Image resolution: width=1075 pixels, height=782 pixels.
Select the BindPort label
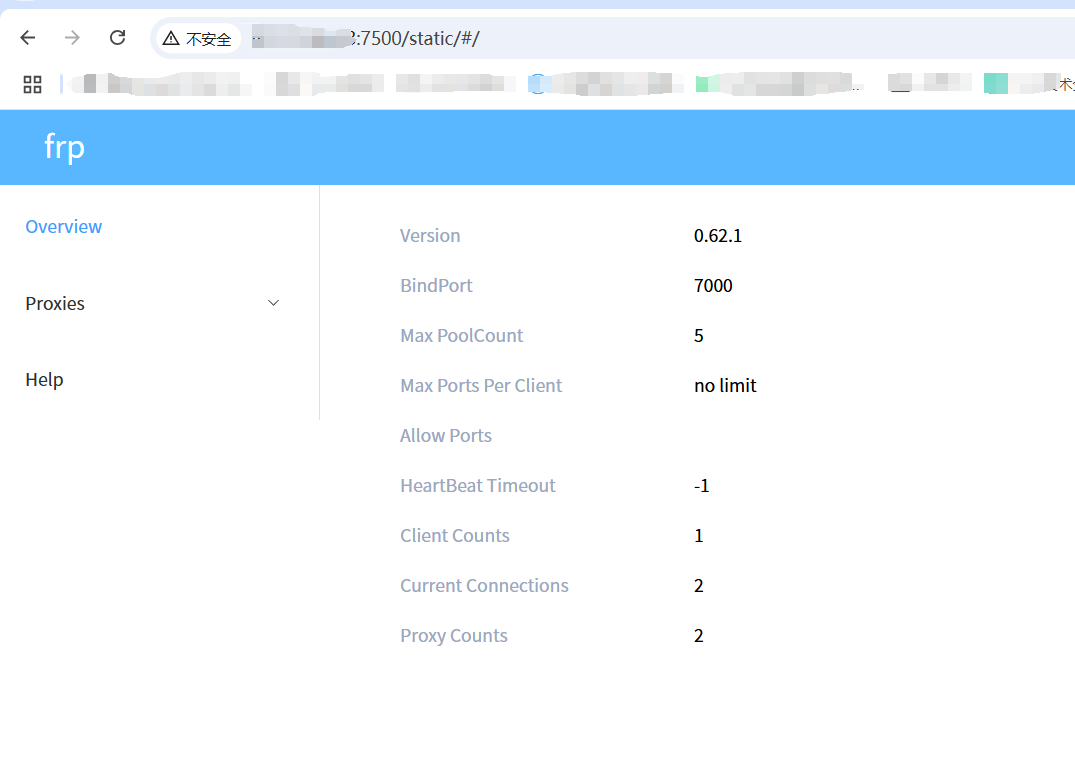(x=436, y=286)
